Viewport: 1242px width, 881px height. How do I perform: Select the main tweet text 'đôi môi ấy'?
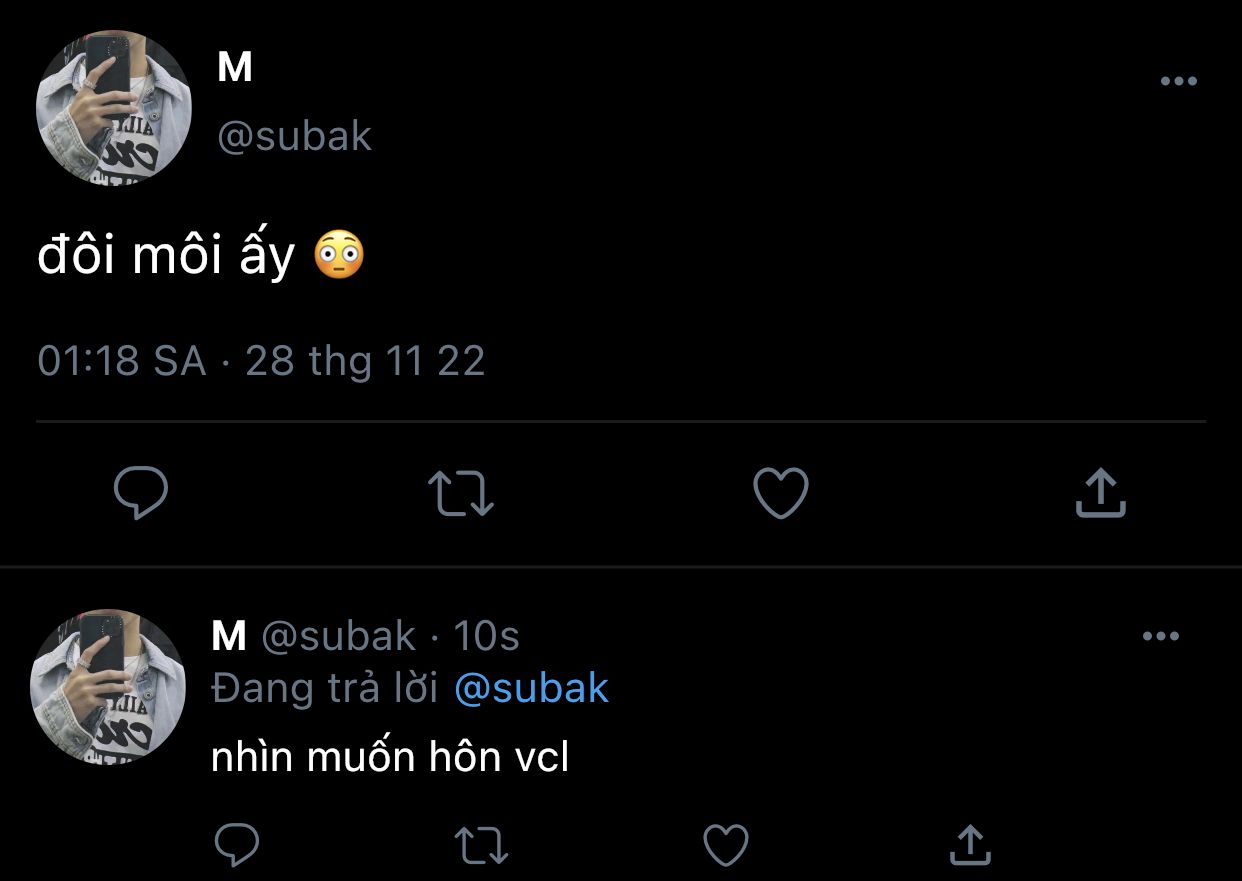click(x=166, y=256)
